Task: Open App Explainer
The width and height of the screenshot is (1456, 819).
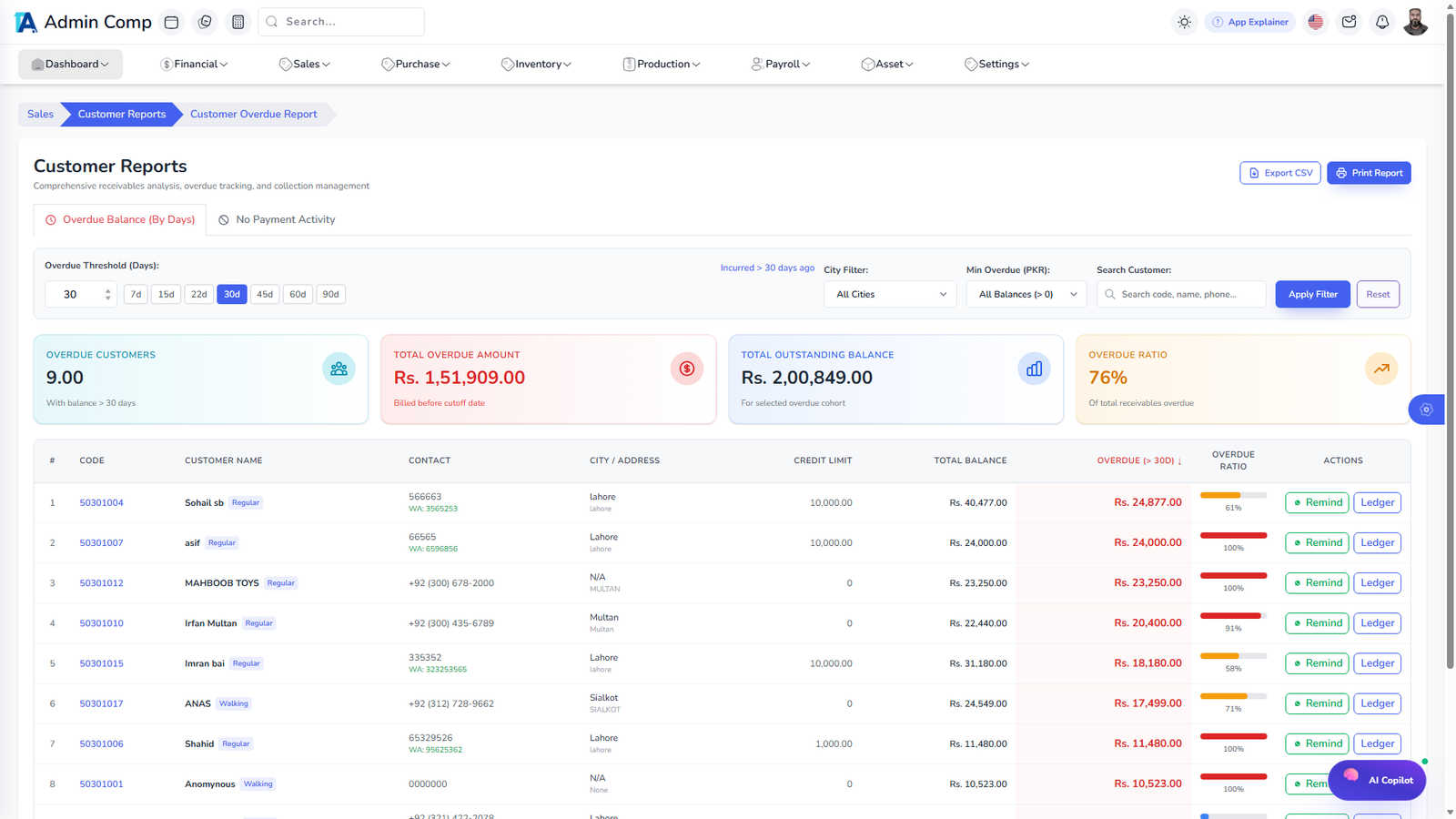Action: 1250,22
